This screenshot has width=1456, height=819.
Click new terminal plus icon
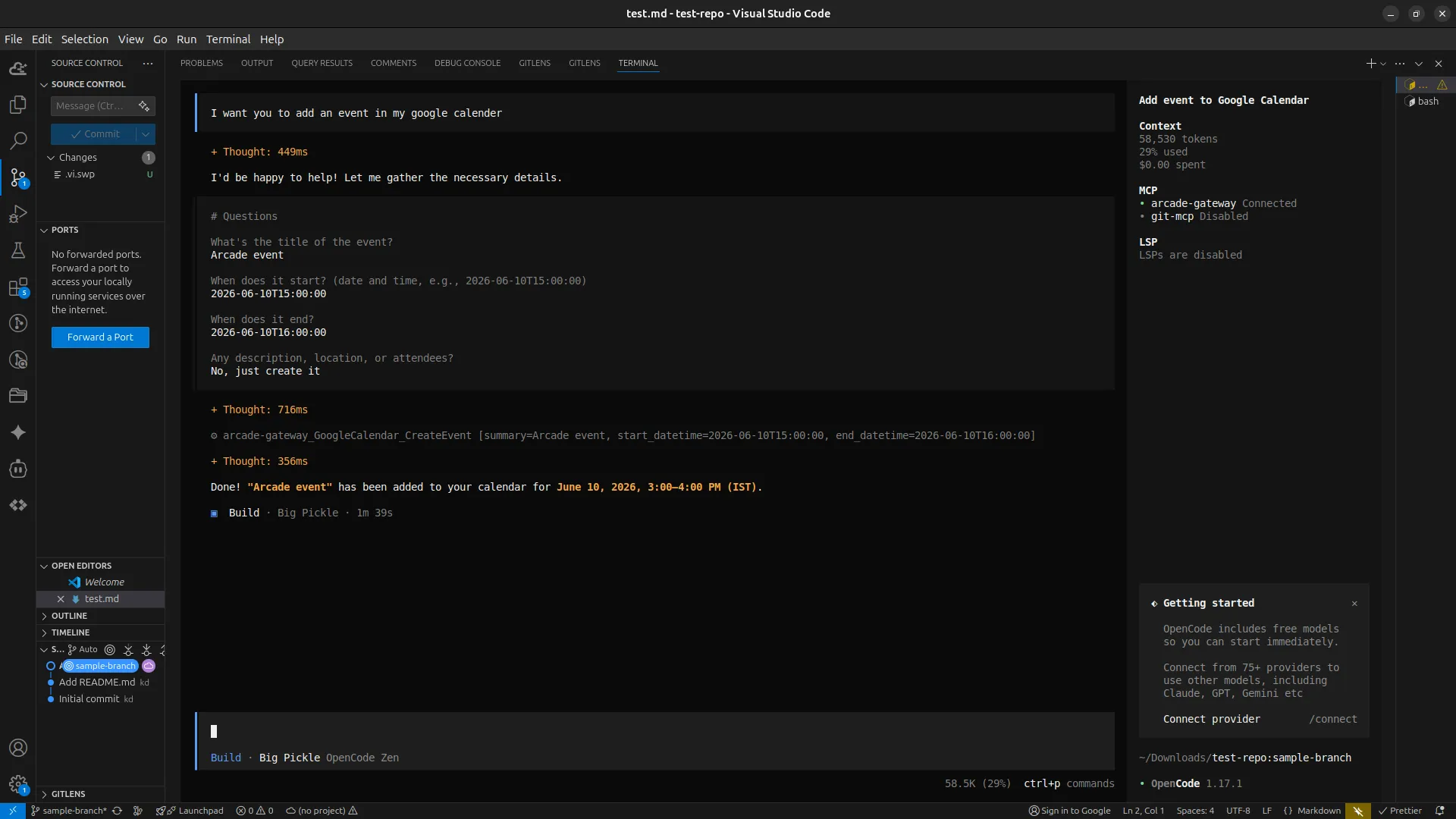click(x=1370, y=64)
